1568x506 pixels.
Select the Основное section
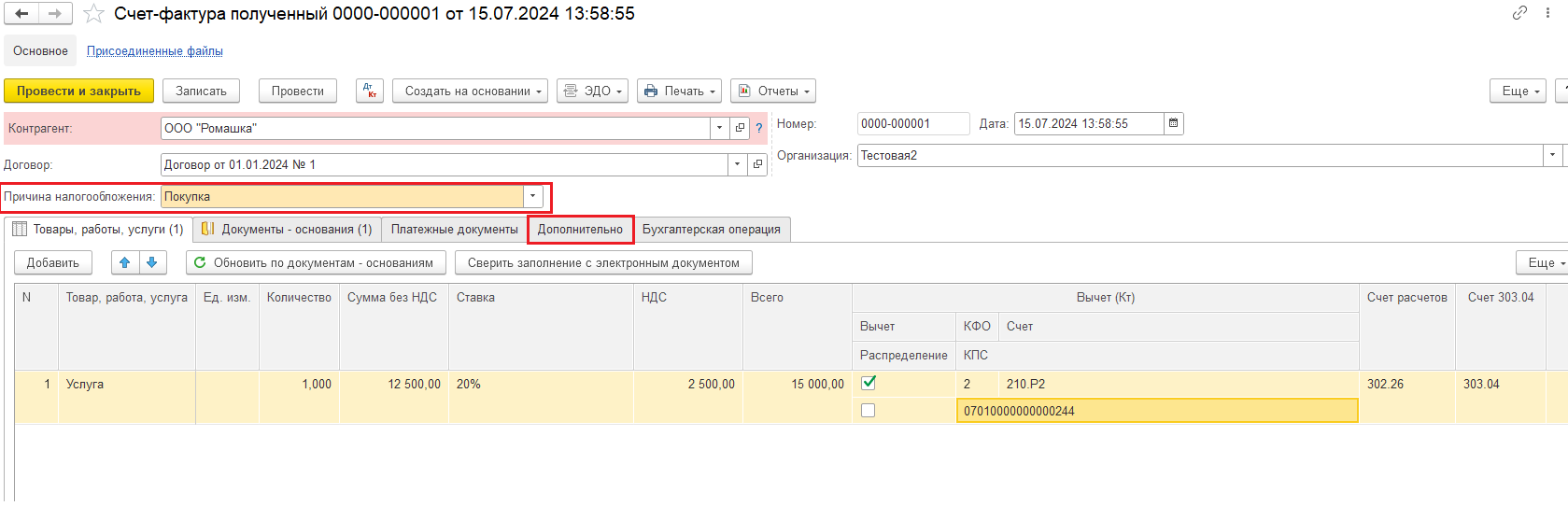click(40, 51)
